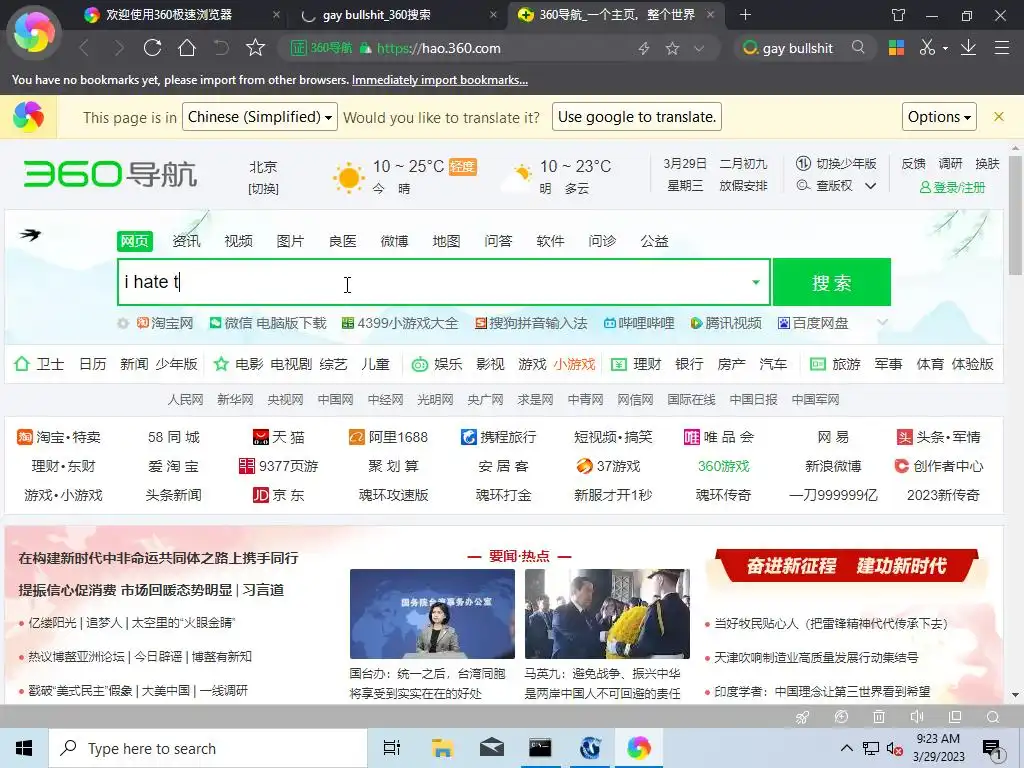1024x768 pixels.
Task: Open a new tab with plus button
Action: coord(745,14)
